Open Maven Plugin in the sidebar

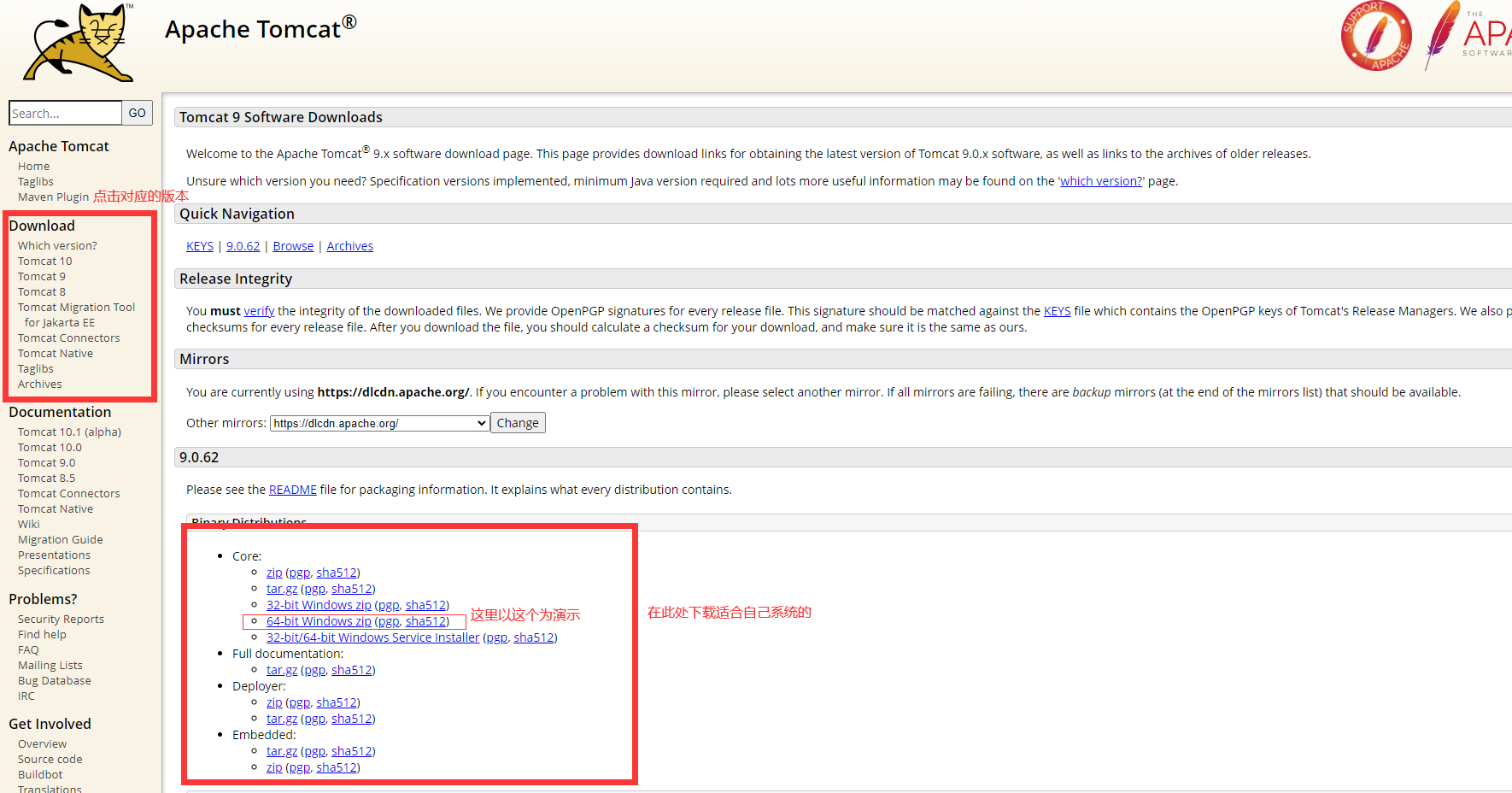point(53,197)
